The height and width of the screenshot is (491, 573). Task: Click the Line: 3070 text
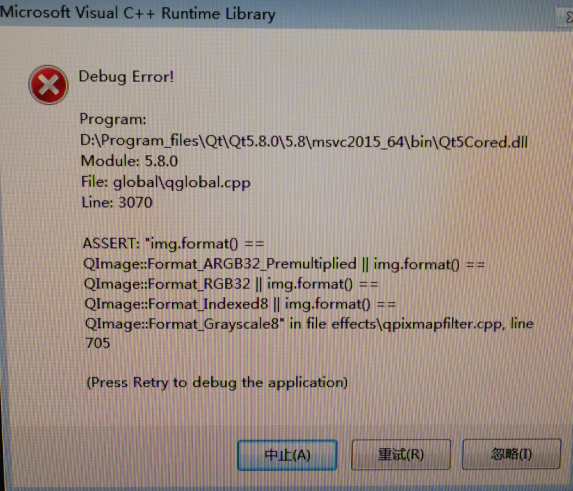[117, 202]
